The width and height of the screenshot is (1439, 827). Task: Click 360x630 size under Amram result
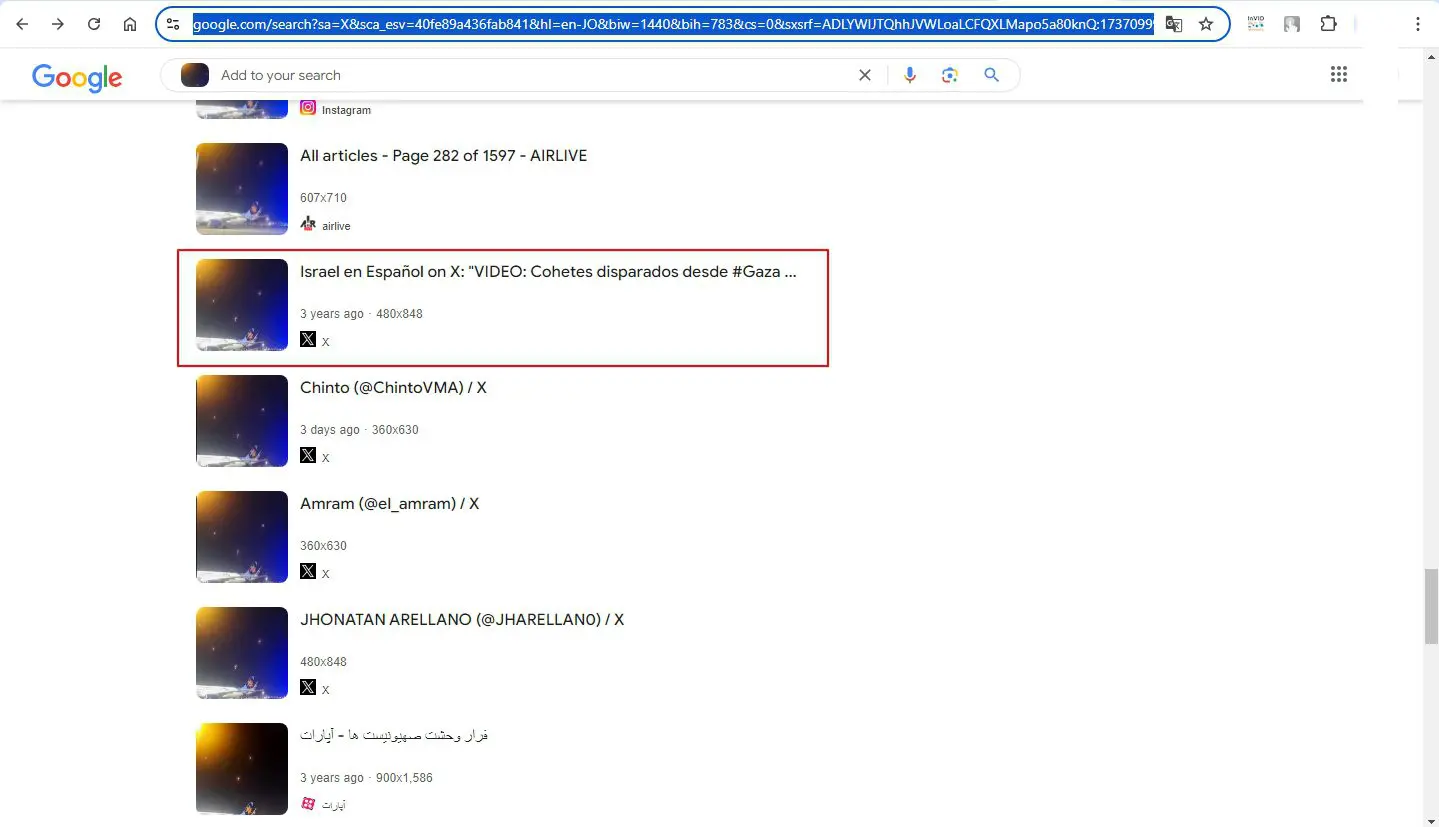pyautogui.click(x=323, y=546)
